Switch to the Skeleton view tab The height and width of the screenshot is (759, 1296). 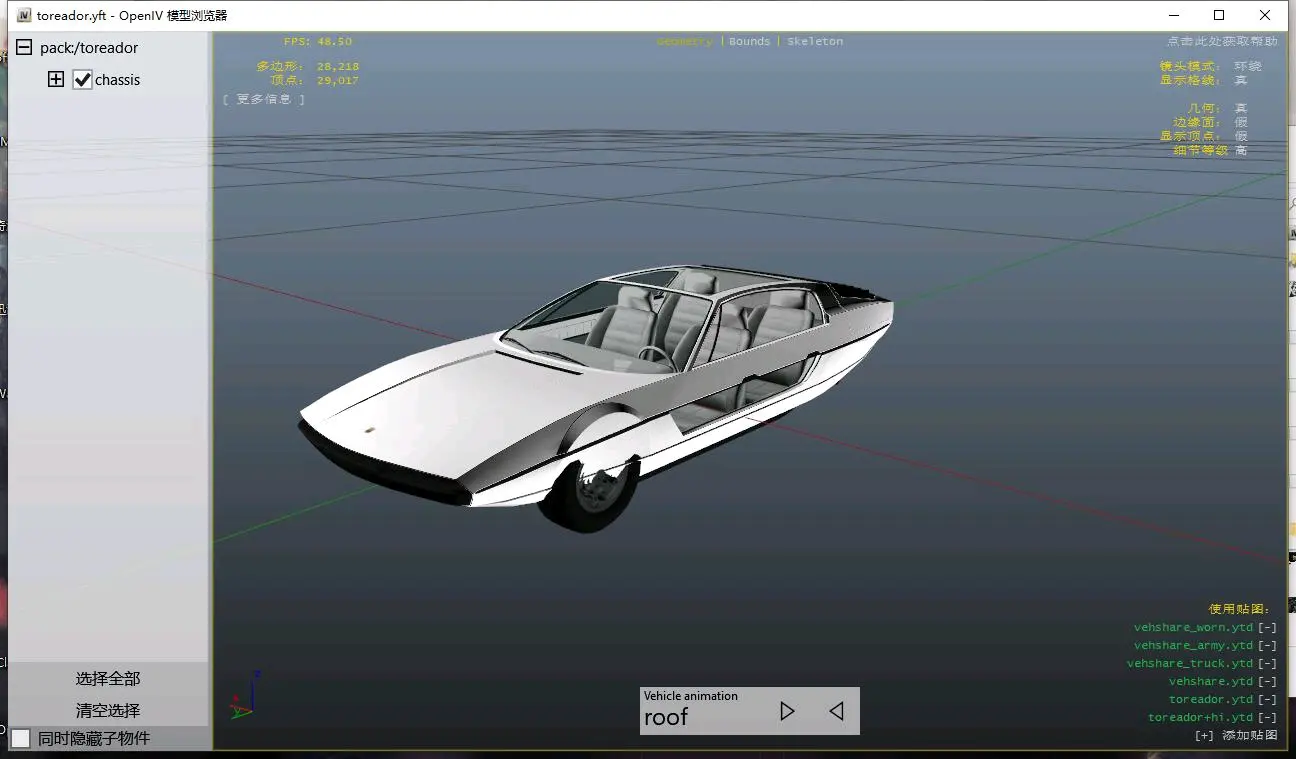click(x=815, y=42)
